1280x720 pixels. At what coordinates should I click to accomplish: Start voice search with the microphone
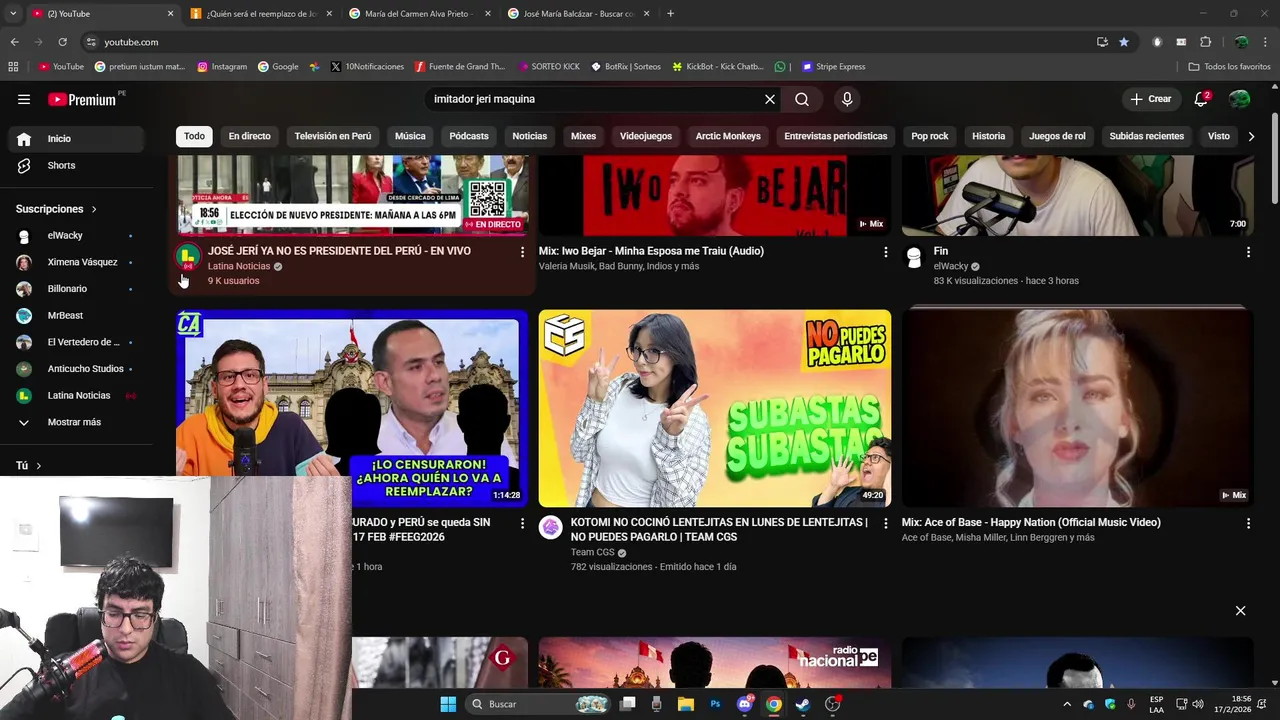847,99
